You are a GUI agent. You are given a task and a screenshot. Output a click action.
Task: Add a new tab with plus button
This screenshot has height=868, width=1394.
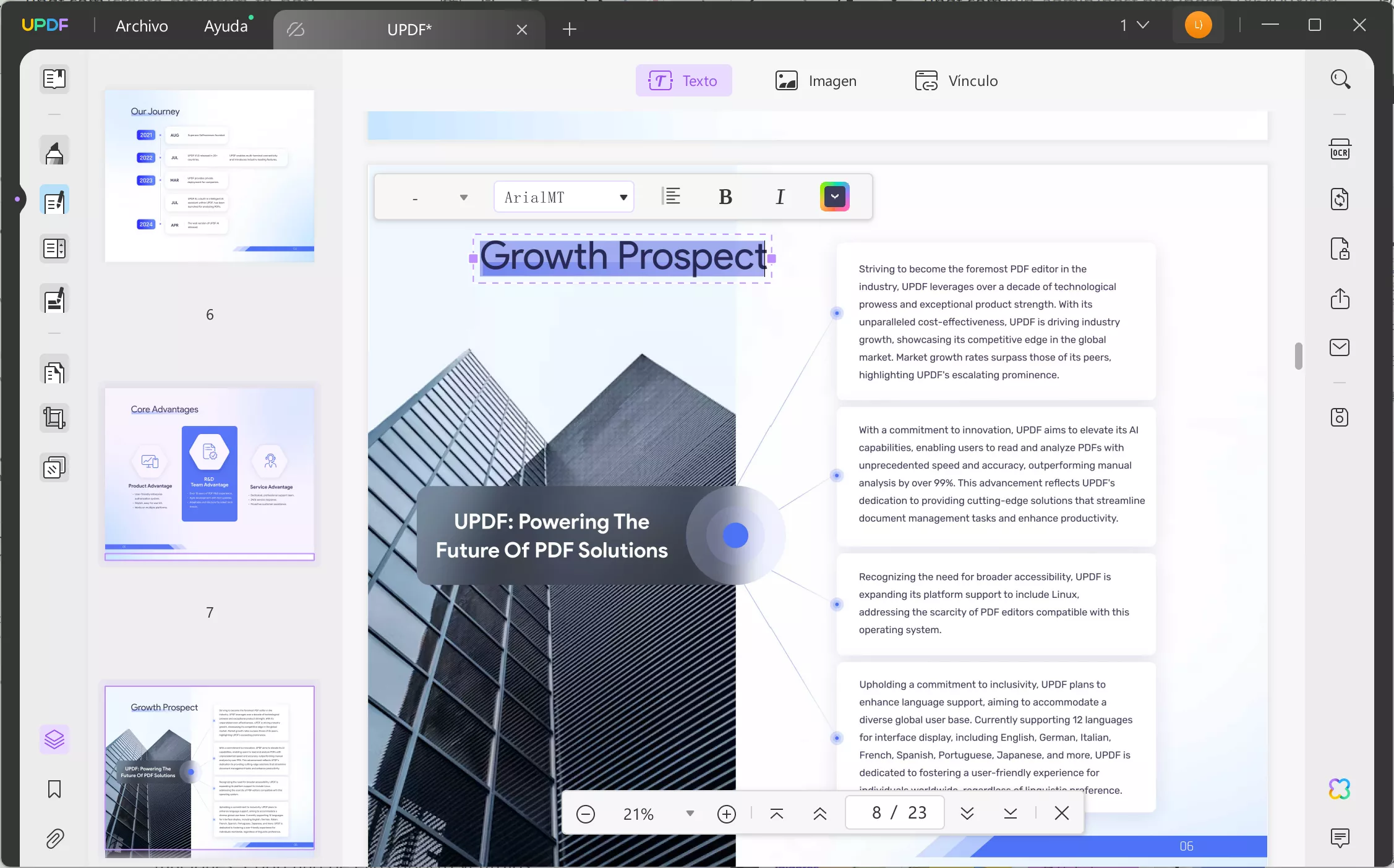pyautogui.click(x=570, y=29)
